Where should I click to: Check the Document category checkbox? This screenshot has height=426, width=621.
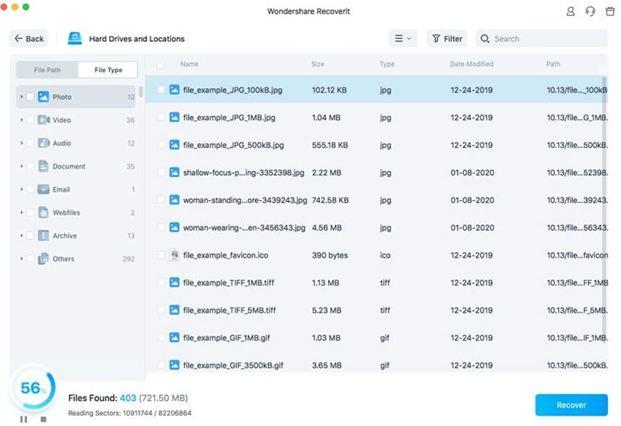click(x=30, y=166)
